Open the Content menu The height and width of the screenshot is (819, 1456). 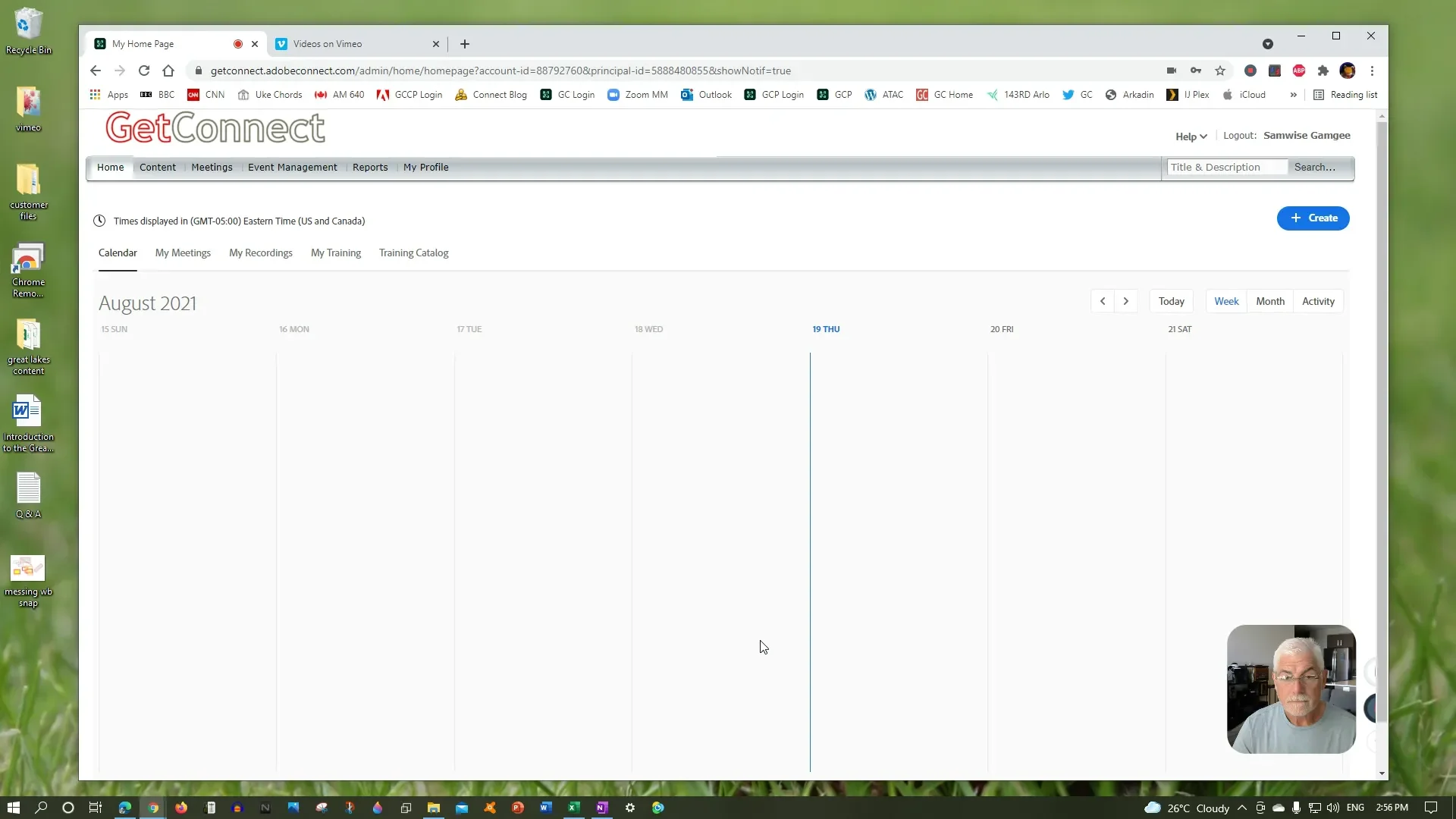158,167
